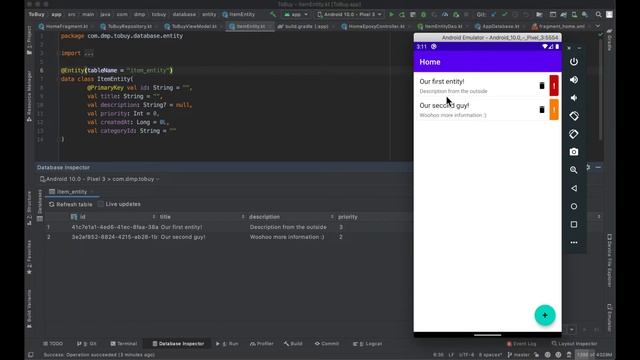Tap the teal add floating button

tap(545, 315)
